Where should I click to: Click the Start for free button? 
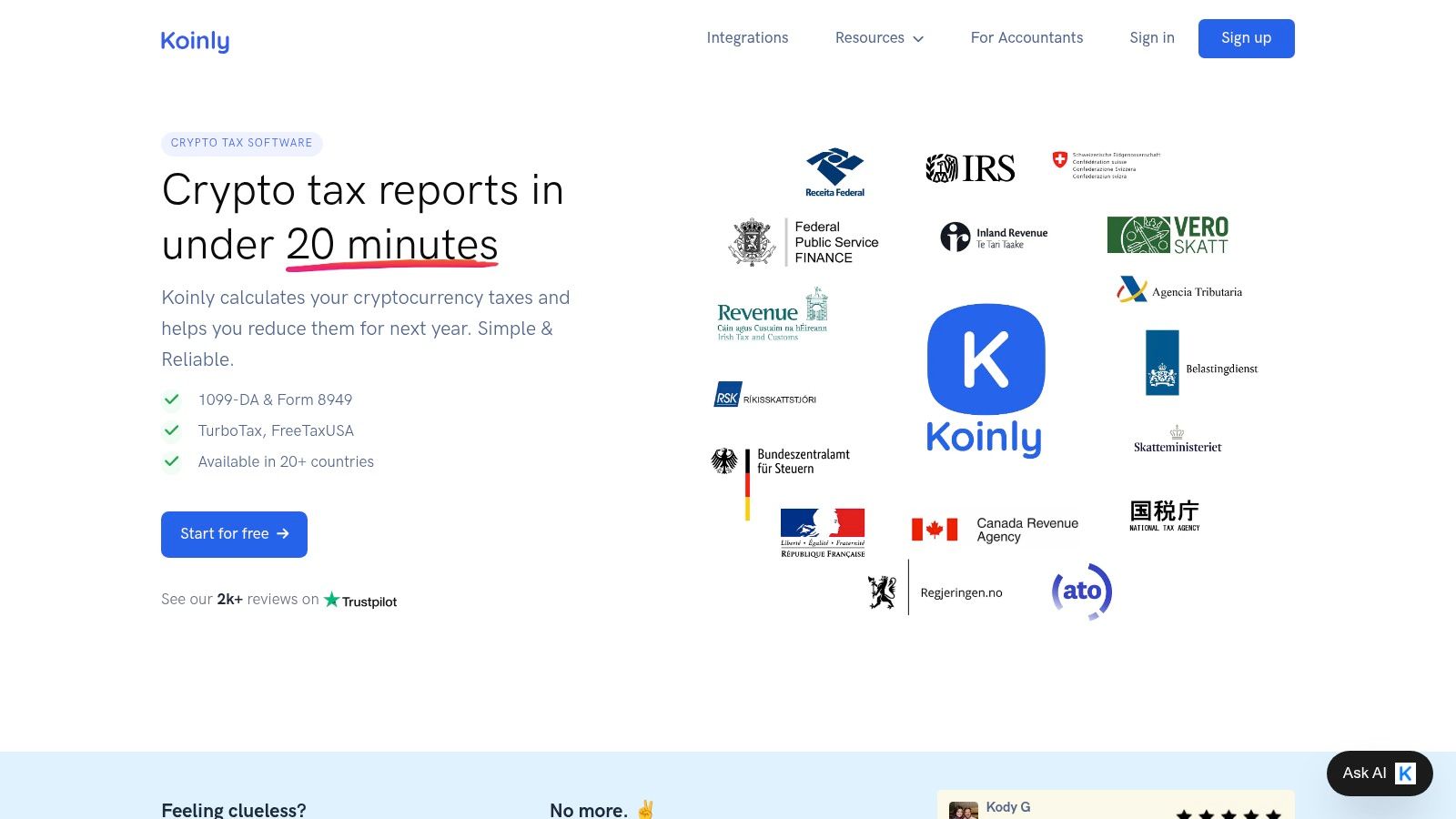pyautogui.click(x=234, y=534)
